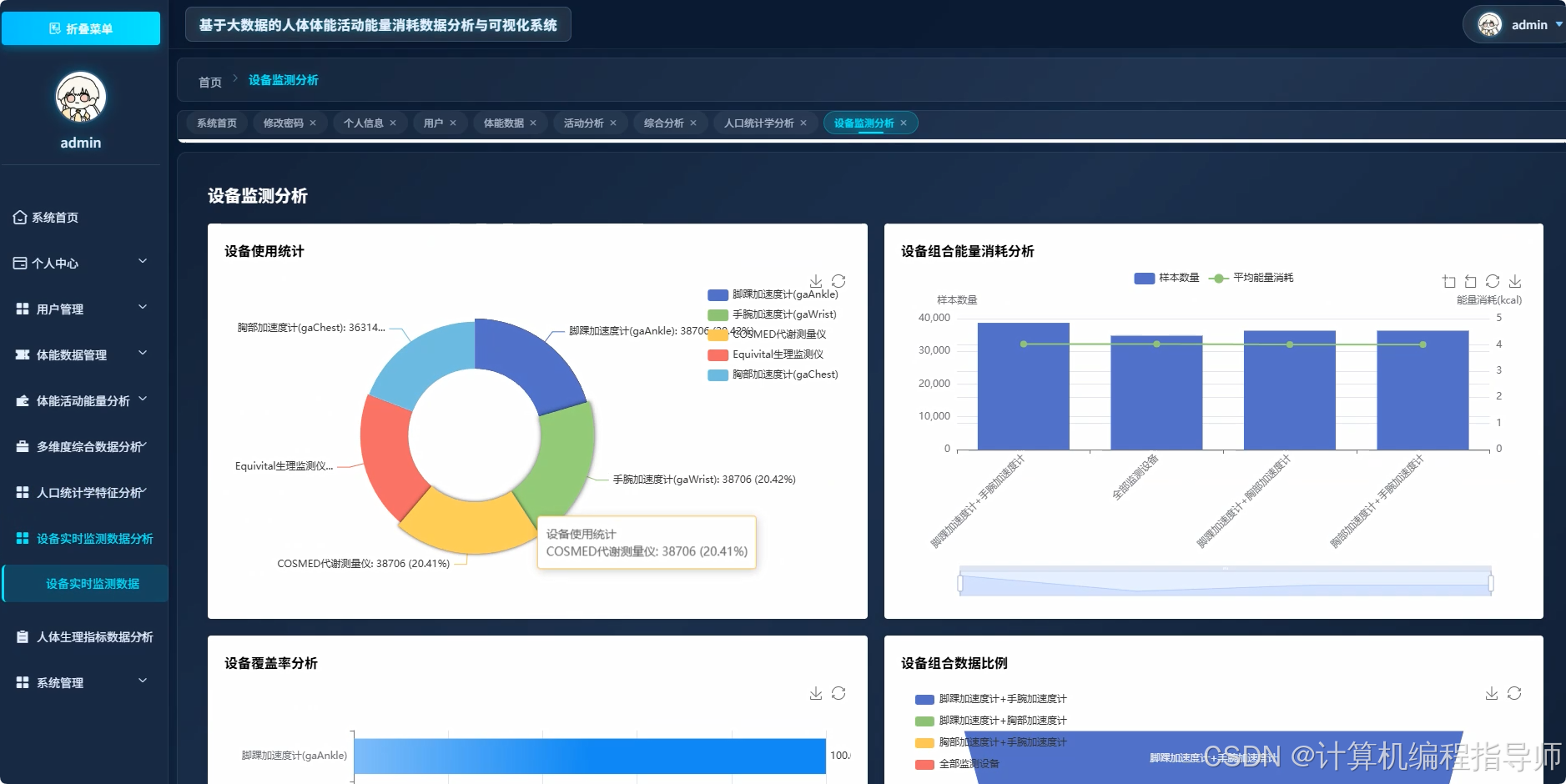Screen dimensions: 1566x784
Task: Close the 个人信息 tab
Action: [x=393, y=123]
